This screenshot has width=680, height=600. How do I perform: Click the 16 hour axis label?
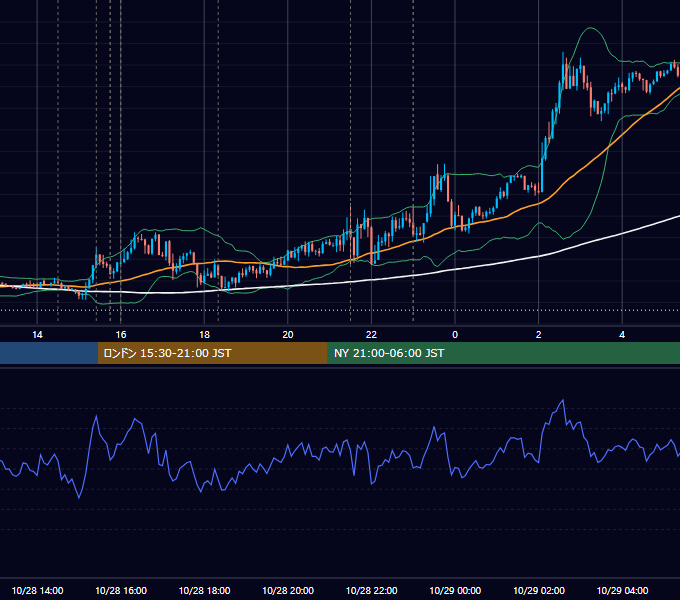(121, 335)
